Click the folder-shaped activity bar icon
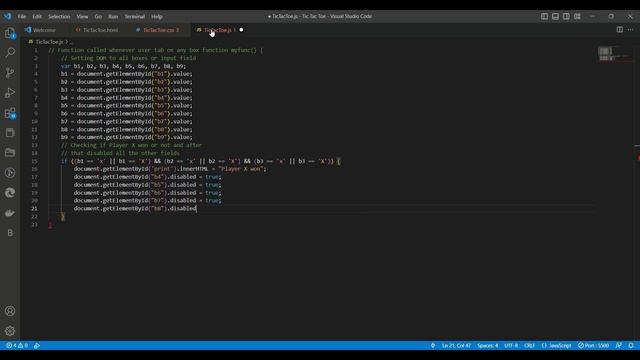Image resolution: width=640 pixels, height=360 pixels. (x=10, y=153)
